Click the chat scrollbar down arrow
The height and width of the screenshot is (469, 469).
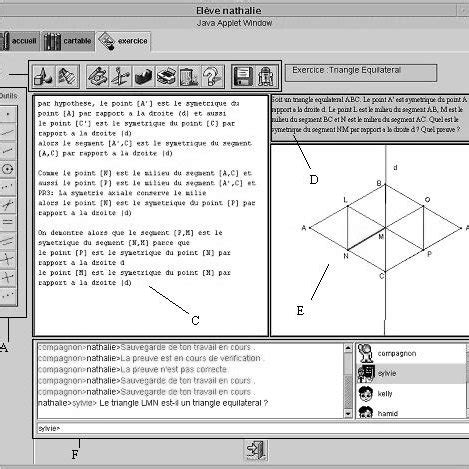348,414
